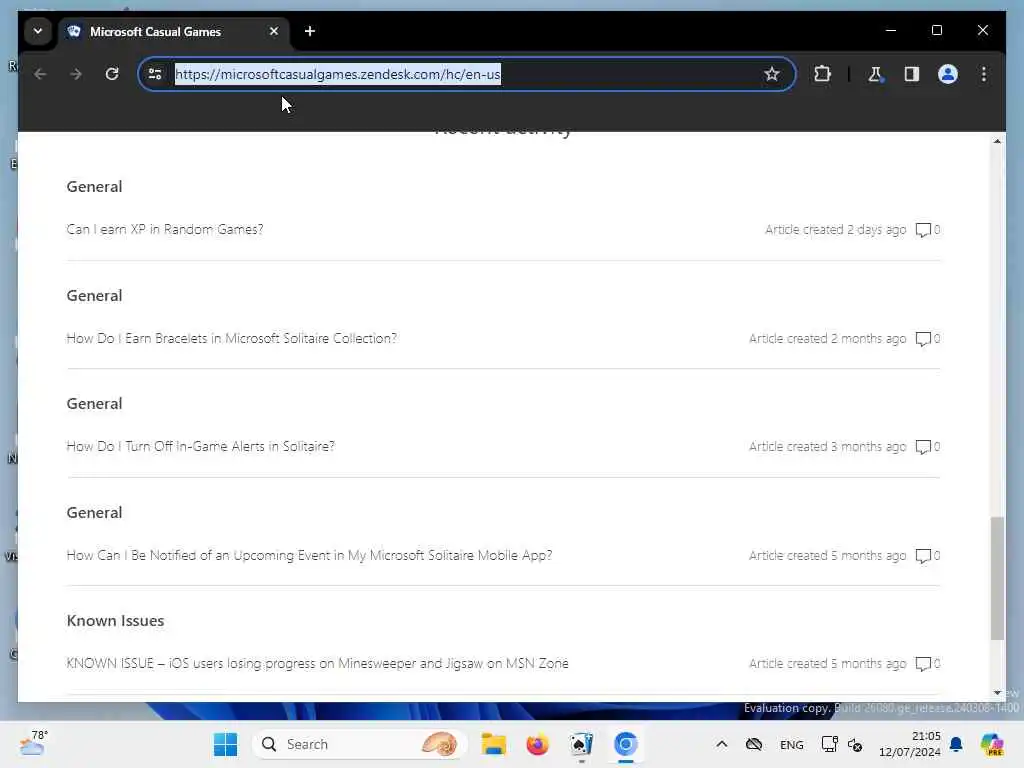Click the ENG language indicator
The image size is (1024, 768).
792,744
